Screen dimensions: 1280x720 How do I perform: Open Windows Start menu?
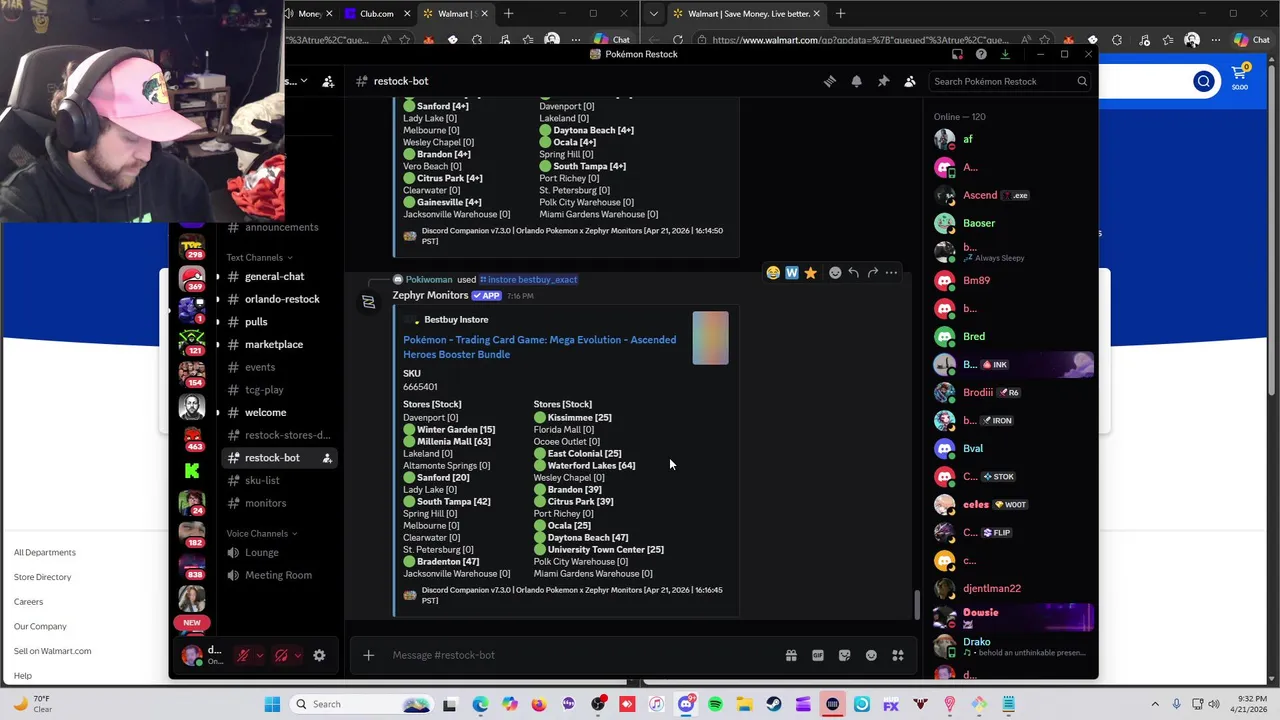coord(272,704)
